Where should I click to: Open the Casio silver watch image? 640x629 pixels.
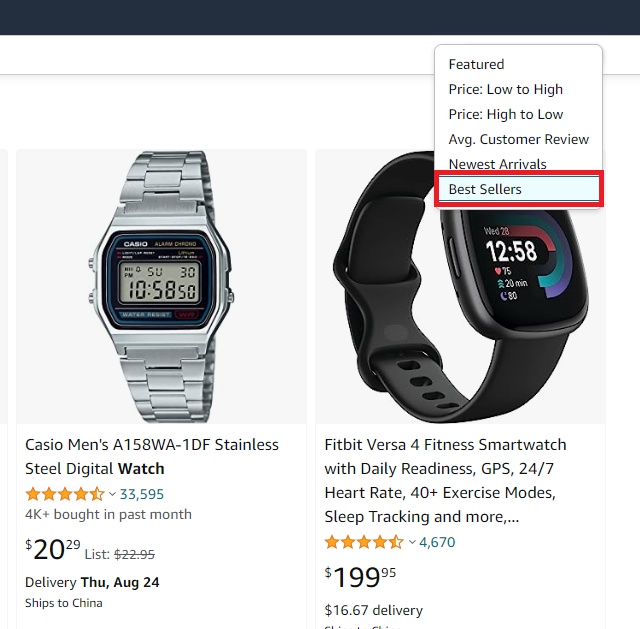click(x=161, y=287)
